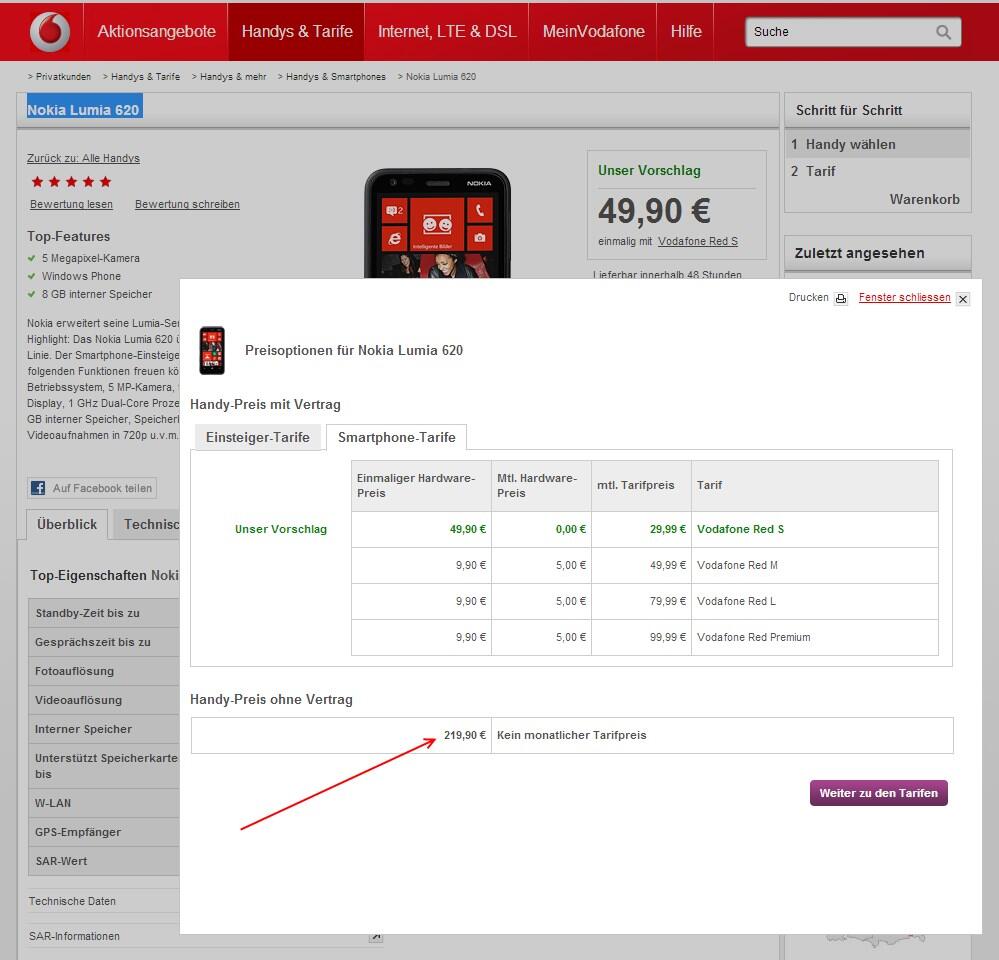Open the Bewertung lesen link
999x960 pixels.
pyautogui.click(x=71, y=204)
